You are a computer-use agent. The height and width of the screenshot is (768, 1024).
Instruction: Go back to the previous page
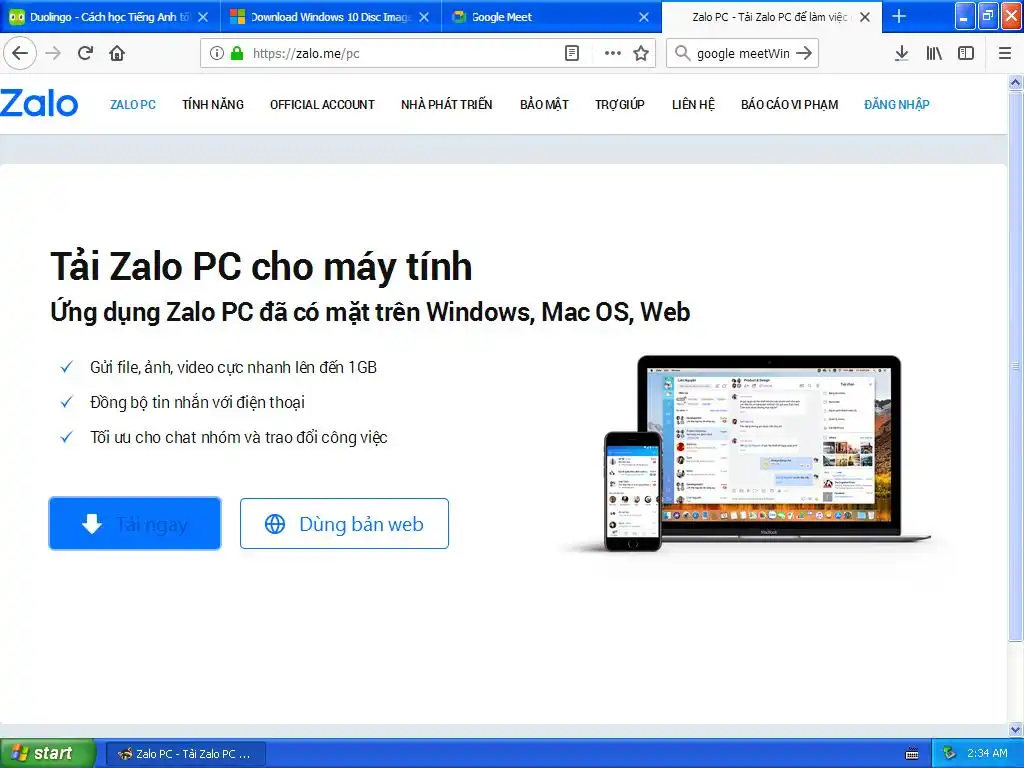pos(20,53)
